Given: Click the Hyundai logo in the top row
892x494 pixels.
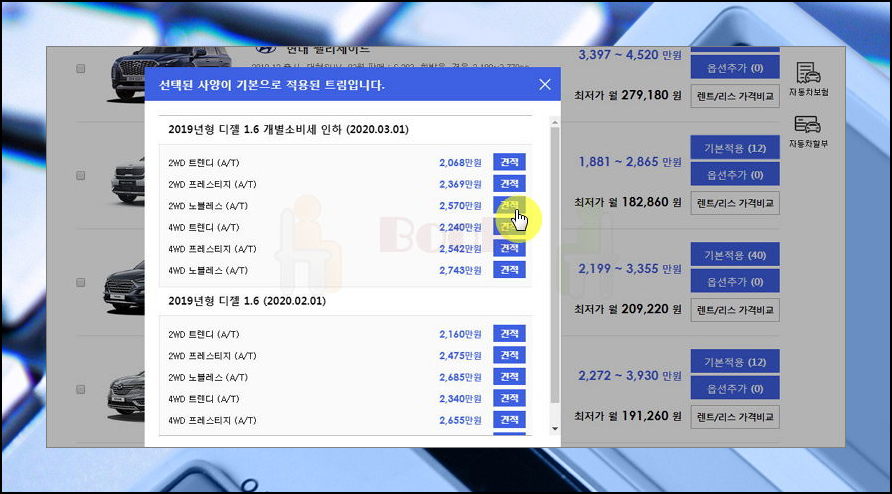Looking at the screenshot, I should (x=266, y=50).
